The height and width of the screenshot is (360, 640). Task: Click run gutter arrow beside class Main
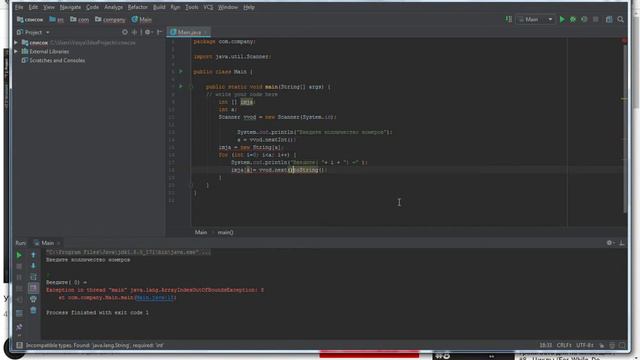[181, 71]
